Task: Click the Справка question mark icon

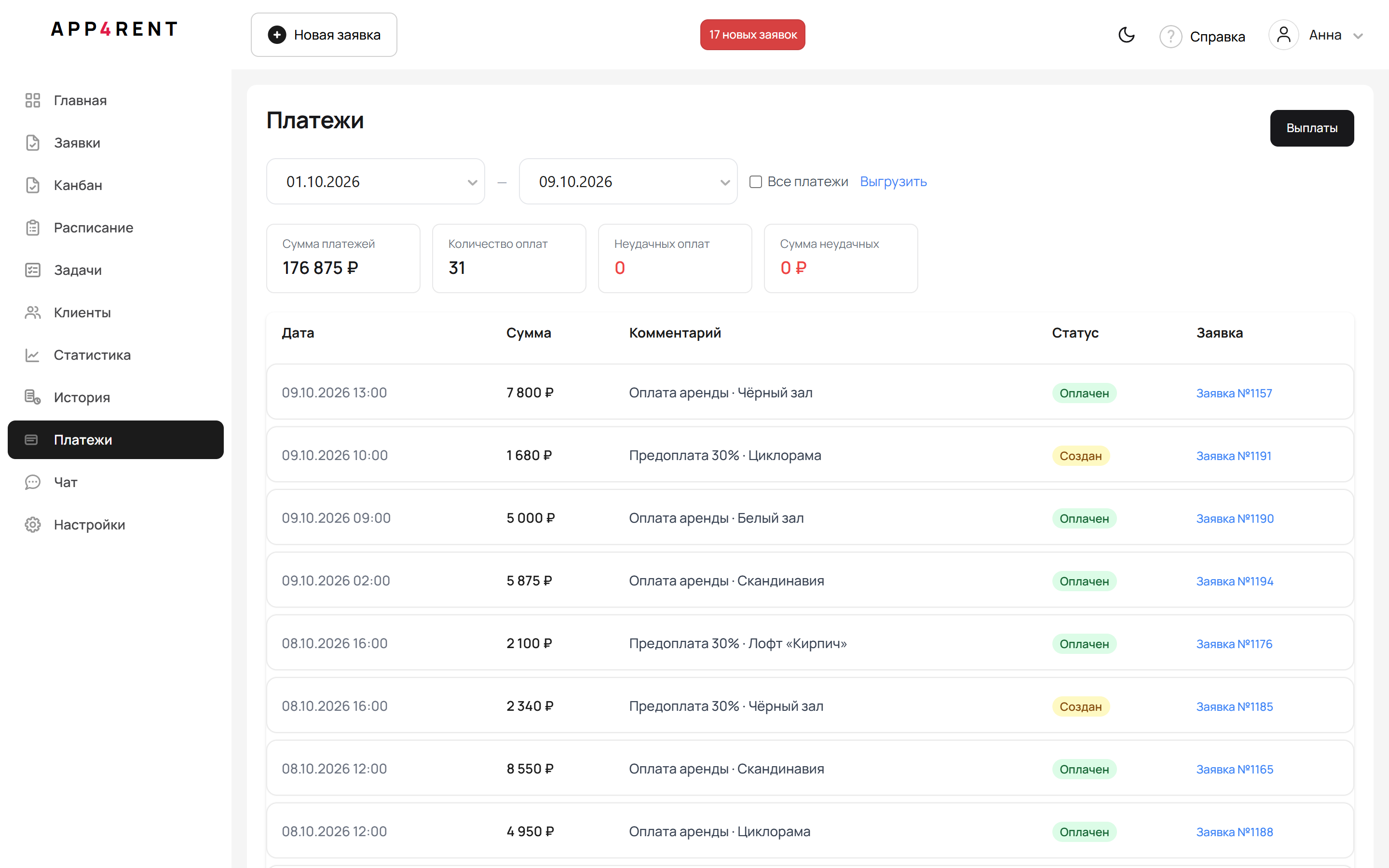Action: click(1171, 36)
